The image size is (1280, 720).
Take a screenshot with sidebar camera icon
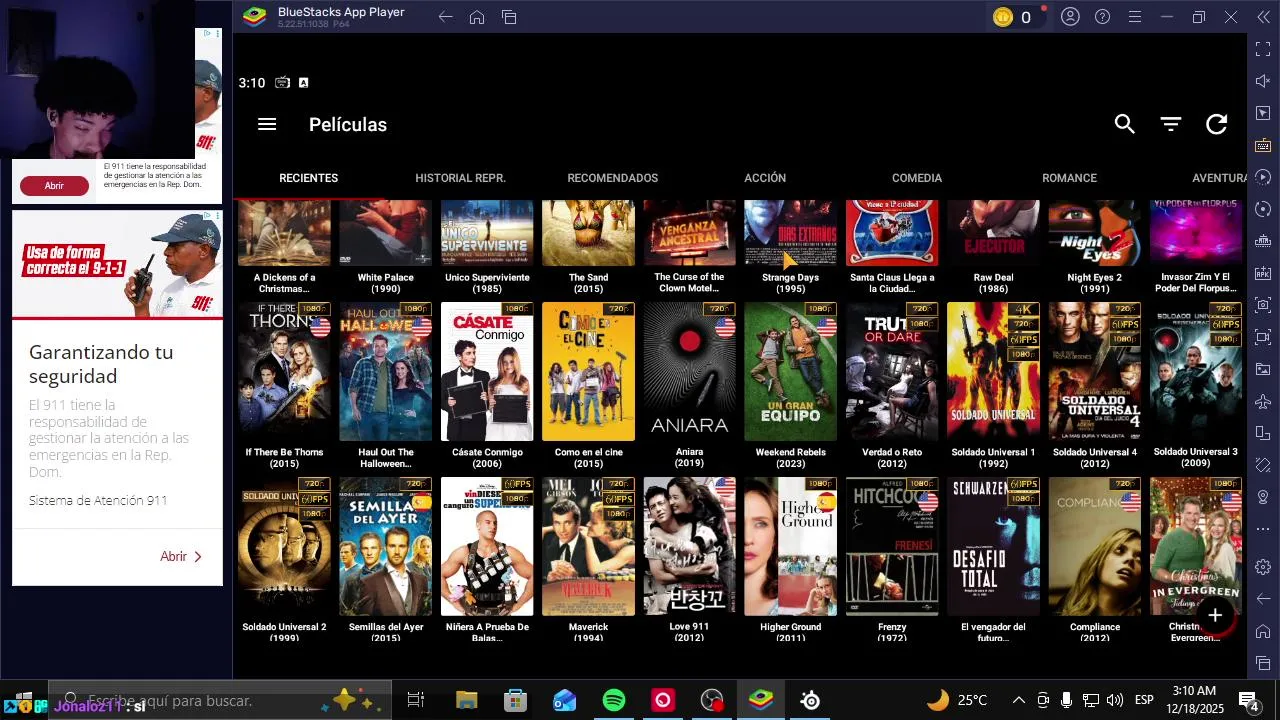[x=1263, y=305]
